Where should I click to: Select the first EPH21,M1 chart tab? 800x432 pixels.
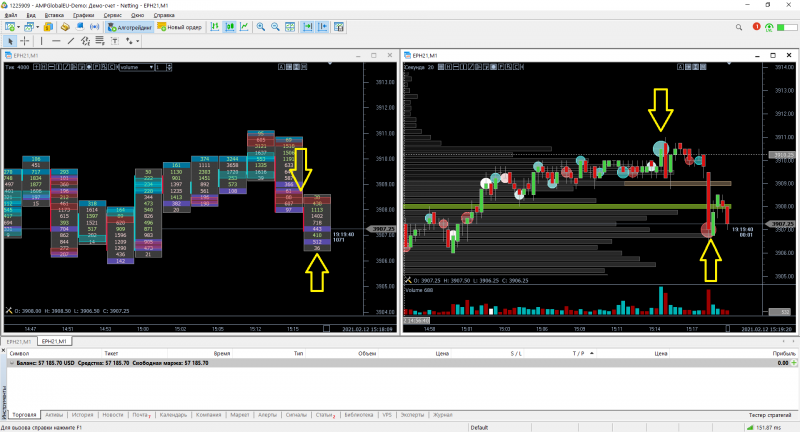[x=19, y=342]
